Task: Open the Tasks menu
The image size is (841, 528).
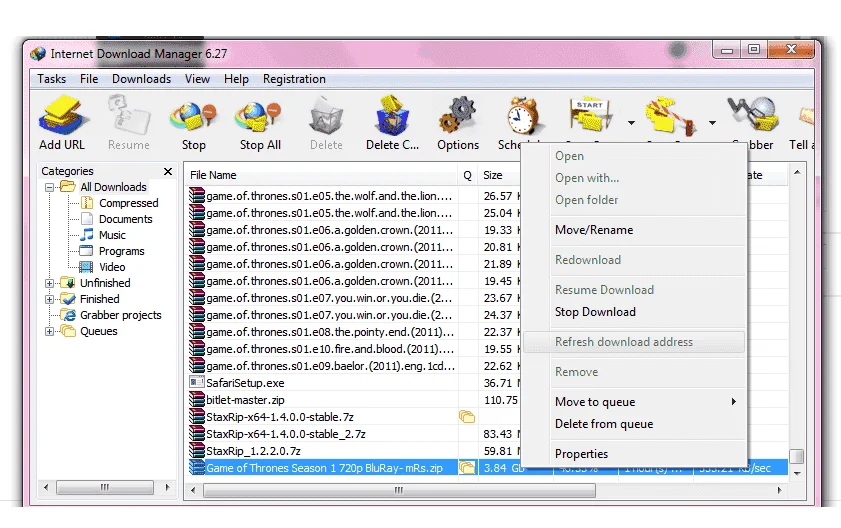Action: pyautogui.click(x=51, y=79)
